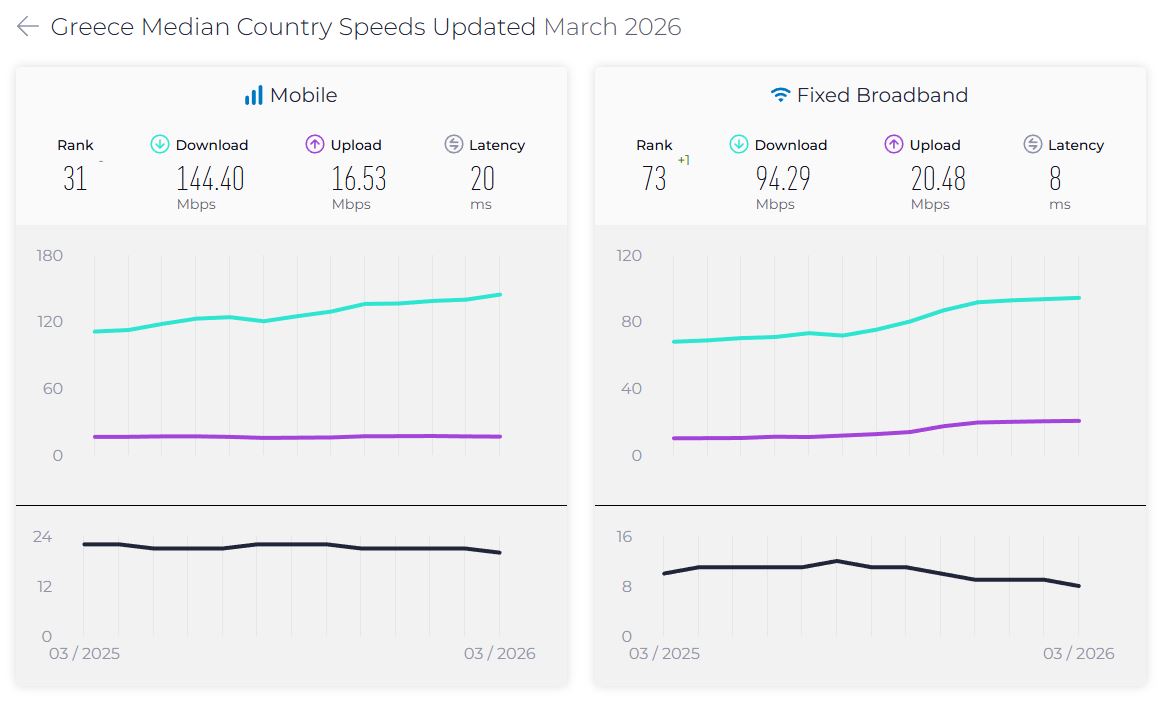
Task: Click the 03 / 2026 label under Mobile chart
Action: (499, 654)
